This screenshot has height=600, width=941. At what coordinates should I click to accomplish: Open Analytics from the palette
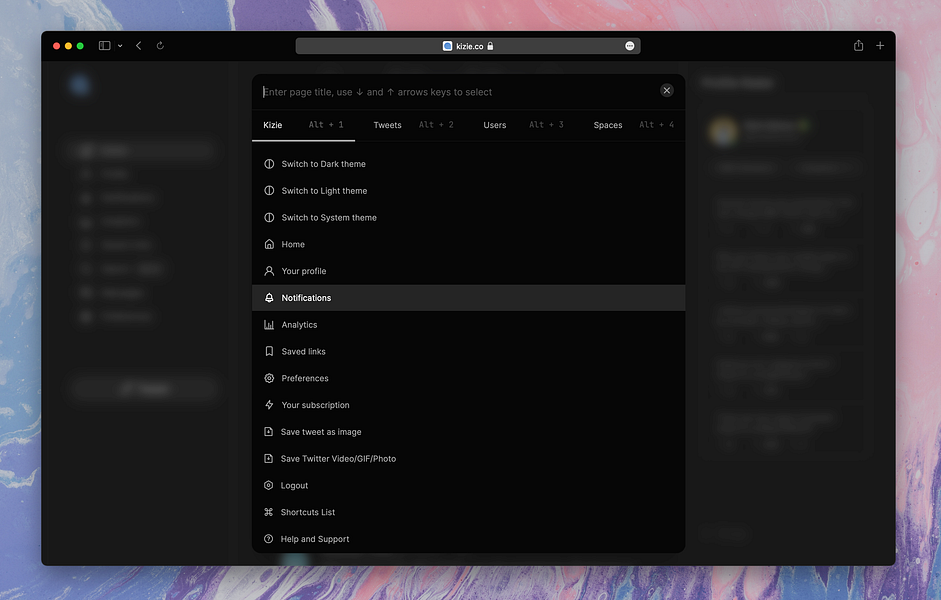[x=468, y=325]
